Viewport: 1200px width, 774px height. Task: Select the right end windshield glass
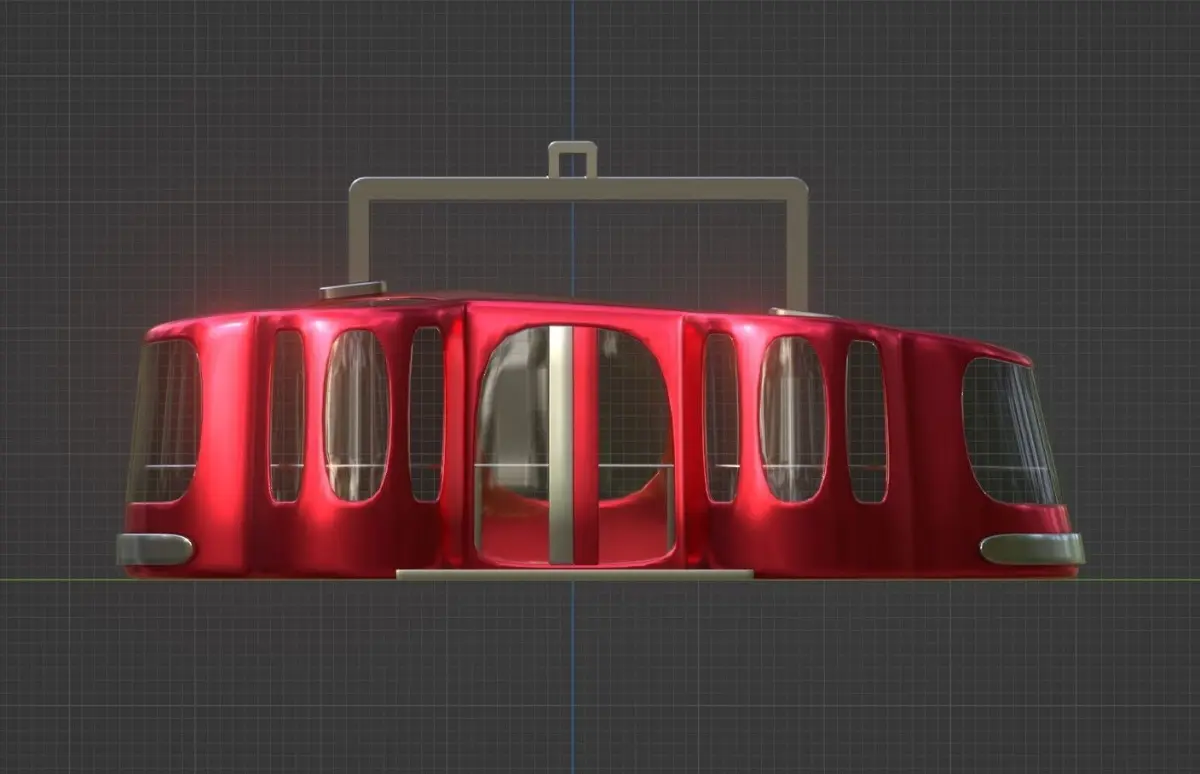pos(1009,431)
